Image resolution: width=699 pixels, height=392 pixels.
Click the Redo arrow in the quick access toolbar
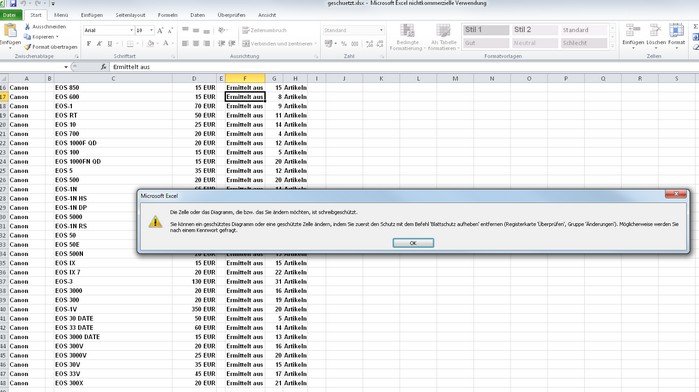(38, 4)
